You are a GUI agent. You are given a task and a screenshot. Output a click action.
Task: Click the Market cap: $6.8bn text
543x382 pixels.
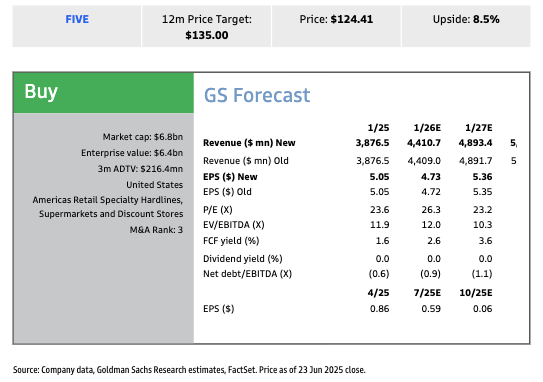pyautogui.click(x=143, y=137)
